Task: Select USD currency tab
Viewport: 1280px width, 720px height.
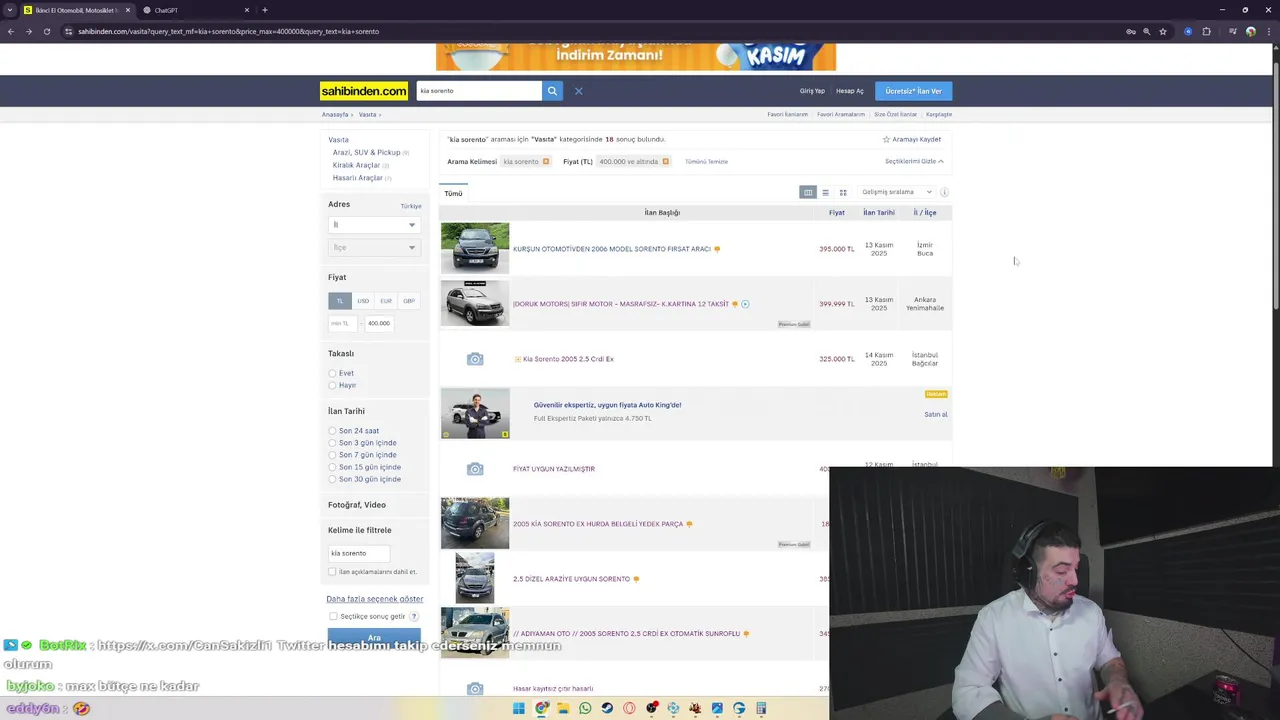Action: 363,301
